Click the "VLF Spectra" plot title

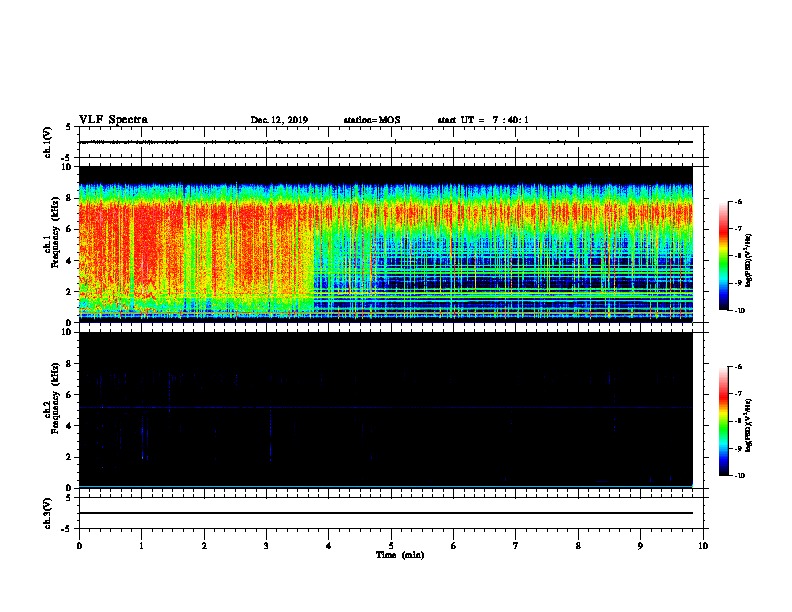[113, 120]
